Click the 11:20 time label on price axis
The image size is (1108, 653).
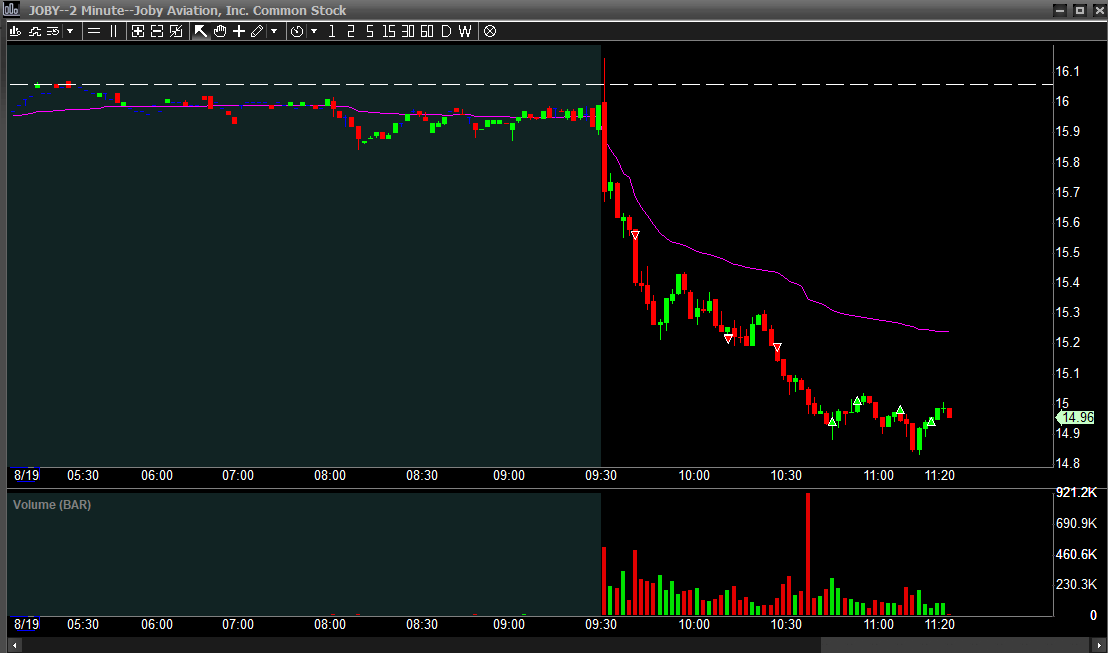[x=939, y=476]
